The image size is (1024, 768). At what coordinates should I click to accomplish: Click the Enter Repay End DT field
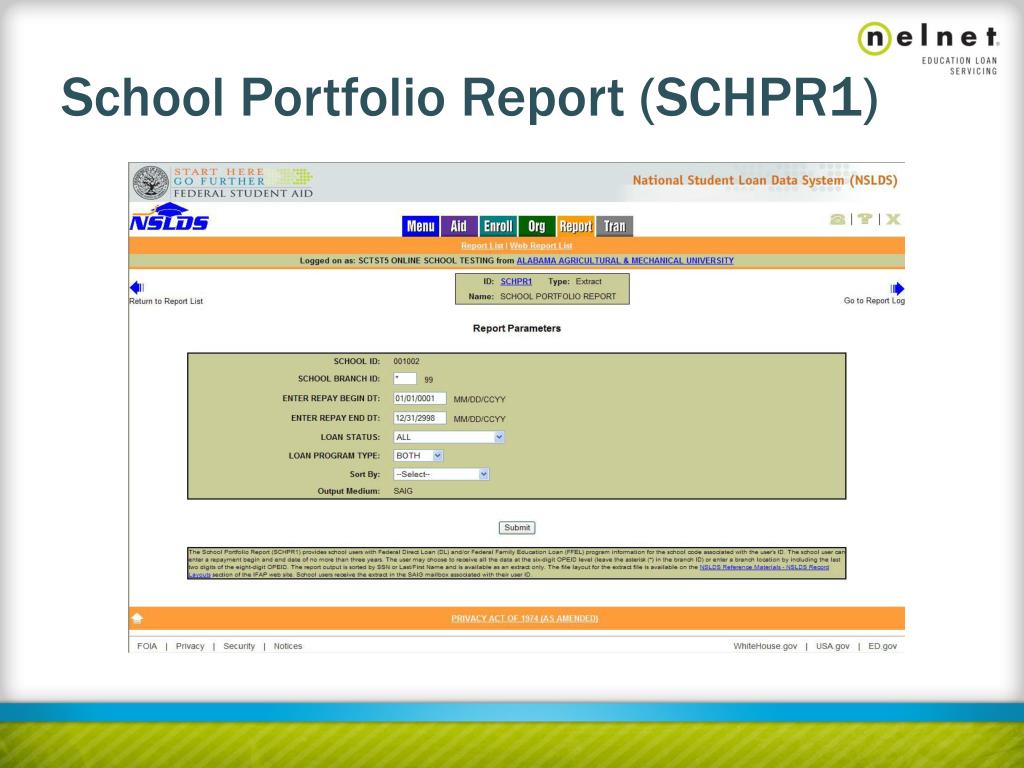[x=419, y=418]
